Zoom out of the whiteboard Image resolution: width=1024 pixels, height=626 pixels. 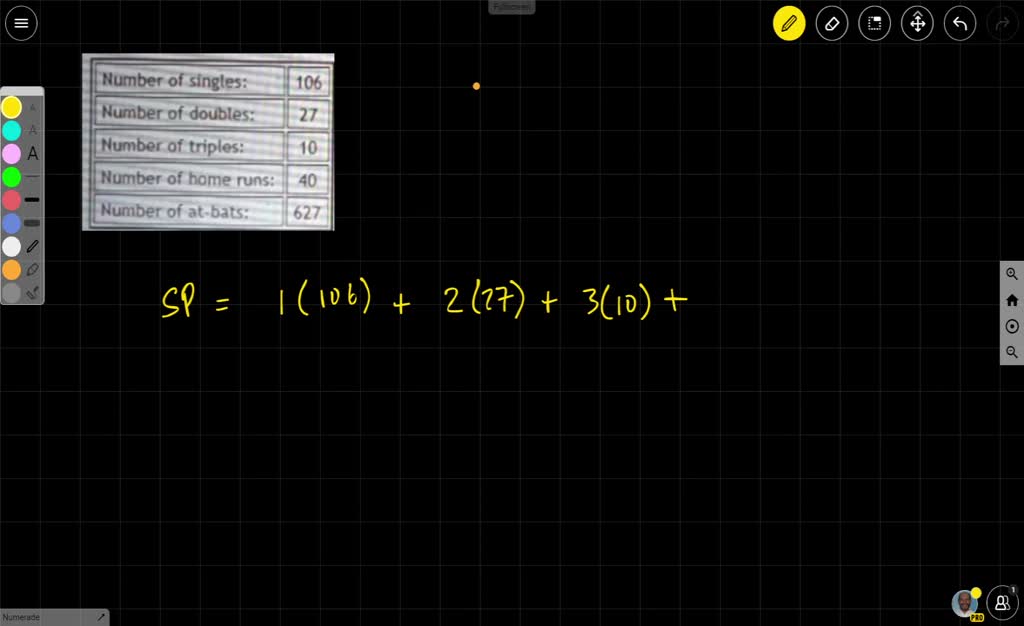[x=1012, y=352]
